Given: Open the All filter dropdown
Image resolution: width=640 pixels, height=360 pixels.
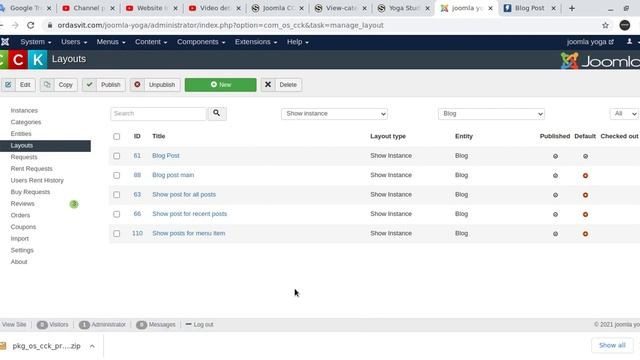Looking at the screenshot, I should point(624,113).
